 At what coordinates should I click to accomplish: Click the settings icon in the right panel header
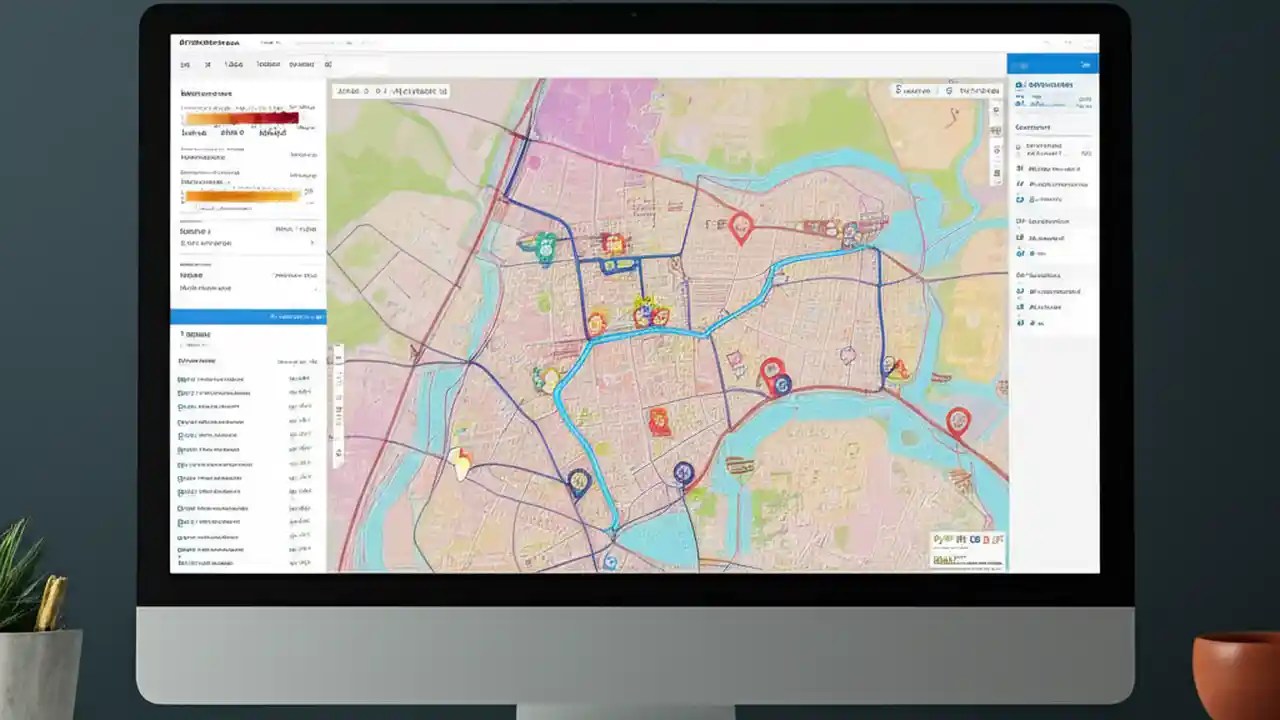(x=1085, y=63)
